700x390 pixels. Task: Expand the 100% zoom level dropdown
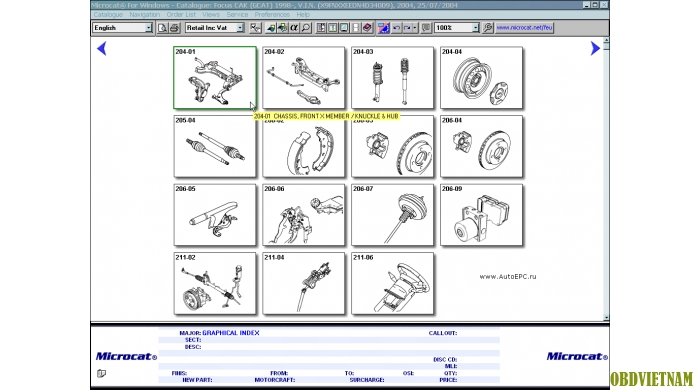(457, 28)
